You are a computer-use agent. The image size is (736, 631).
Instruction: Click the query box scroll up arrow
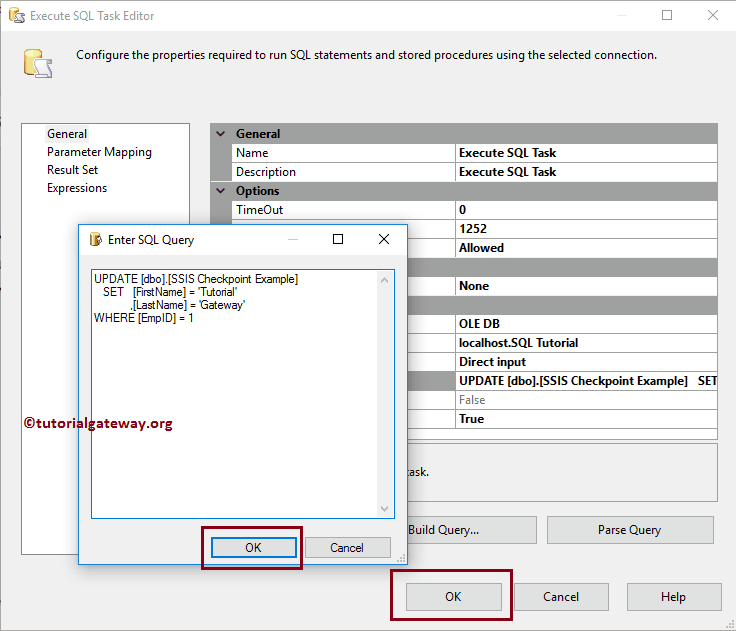385,280
